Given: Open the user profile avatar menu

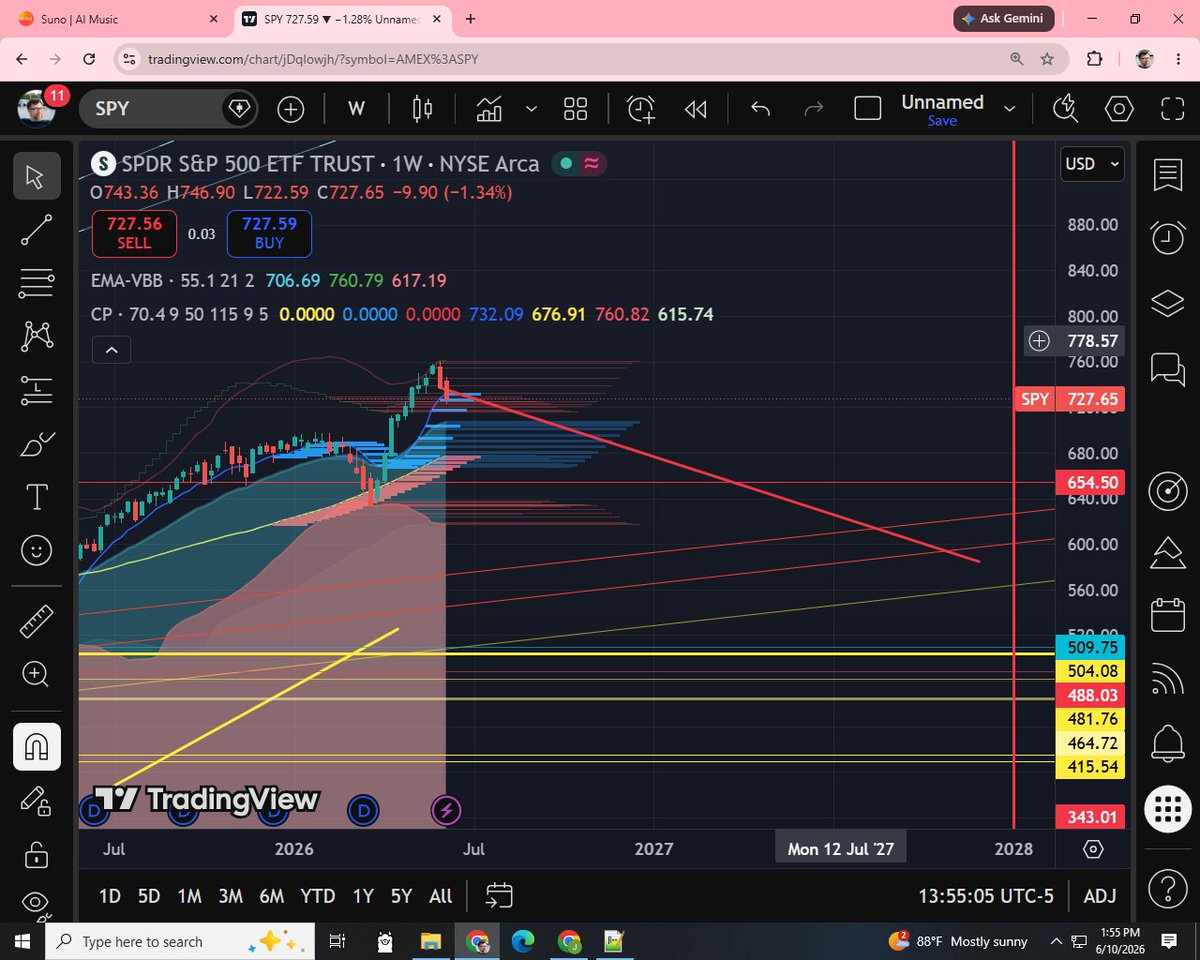Looking at the screenshot, I should 36,108.
